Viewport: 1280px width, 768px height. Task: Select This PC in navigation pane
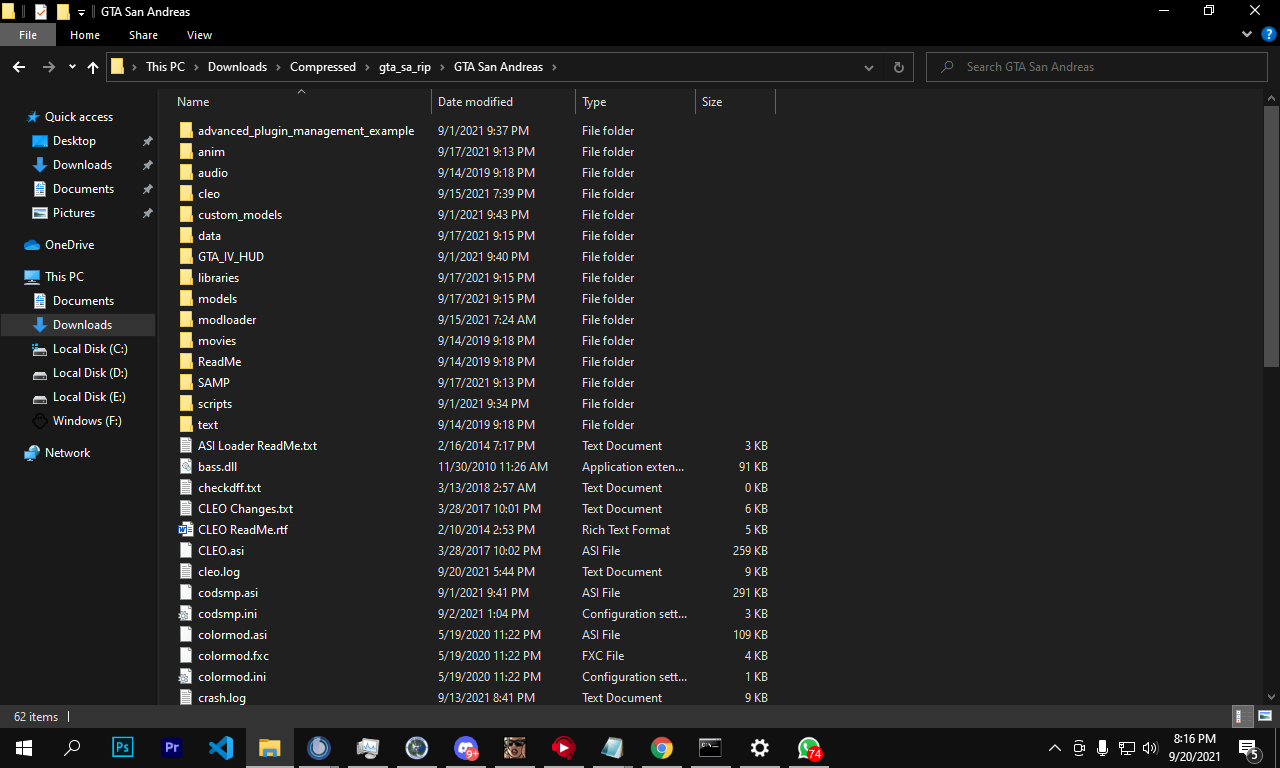pyautogui.click(x=64, y=277)
